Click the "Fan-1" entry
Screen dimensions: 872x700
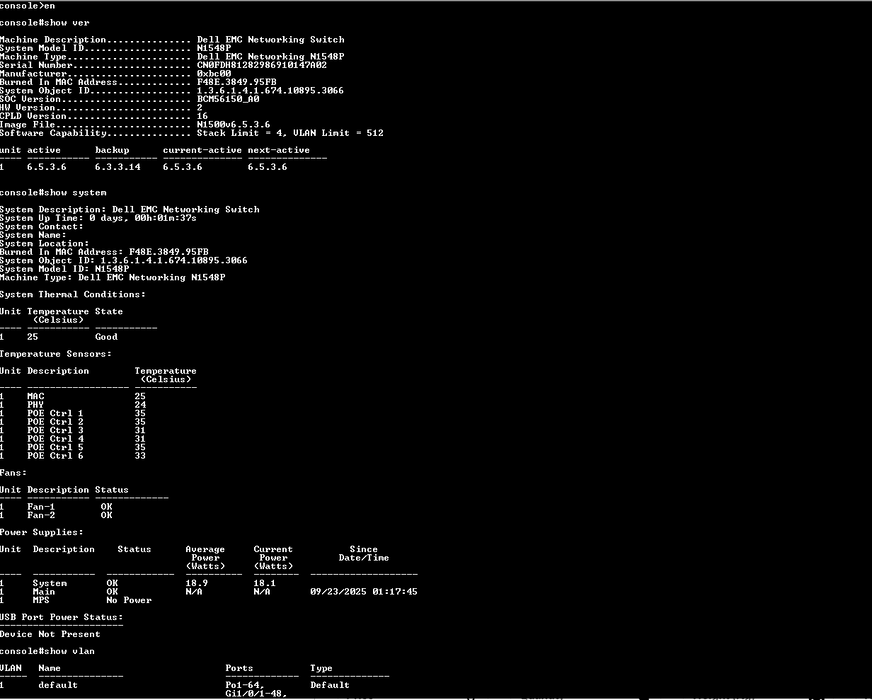tap(41, 507)
